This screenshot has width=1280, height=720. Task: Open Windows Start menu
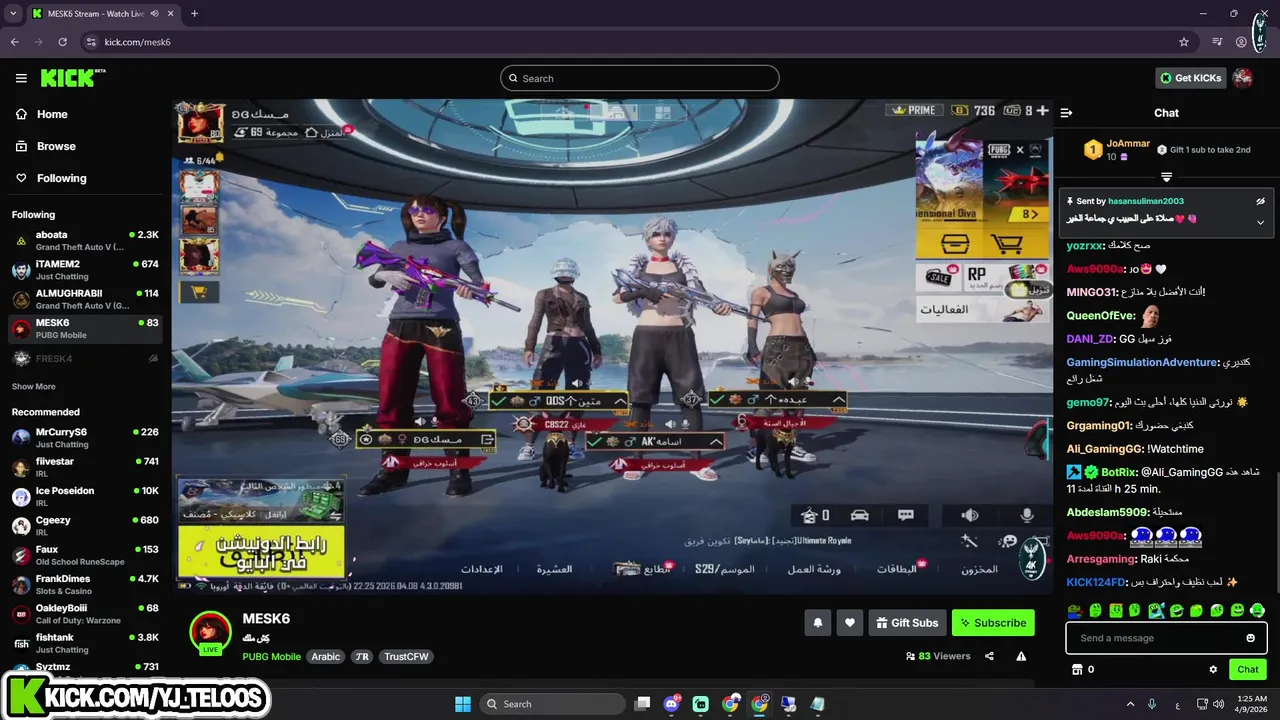click(462, 704)
